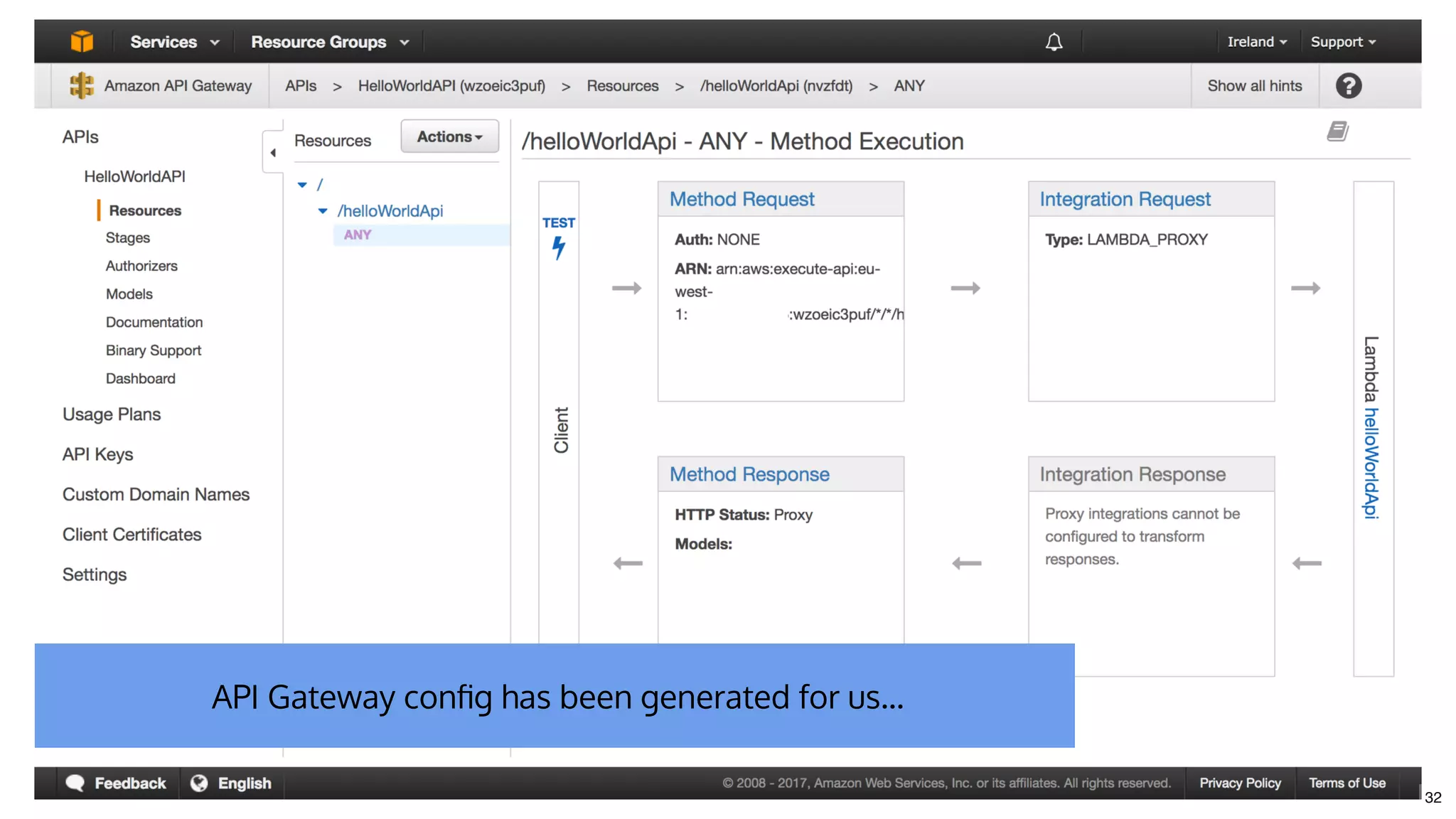The image size is (1456, 819).
Task: Open the notifications bell
Action: click(x=1054, y=42)
